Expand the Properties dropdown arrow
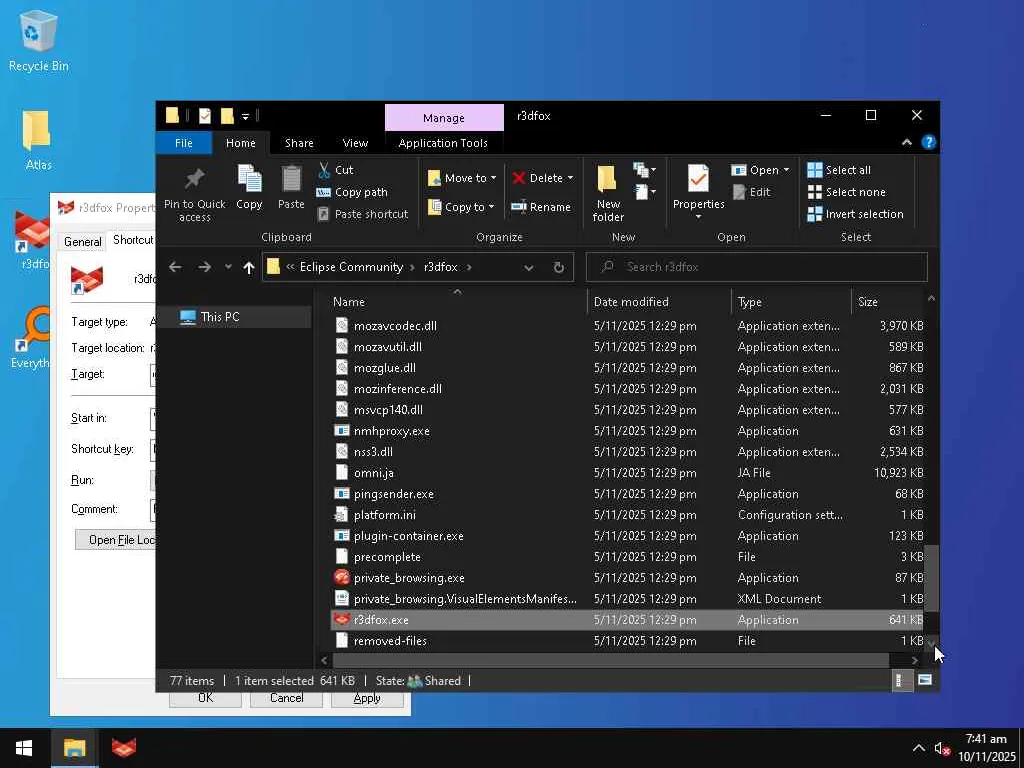Viewport: 1024px width, 768px height. point(698,217)
